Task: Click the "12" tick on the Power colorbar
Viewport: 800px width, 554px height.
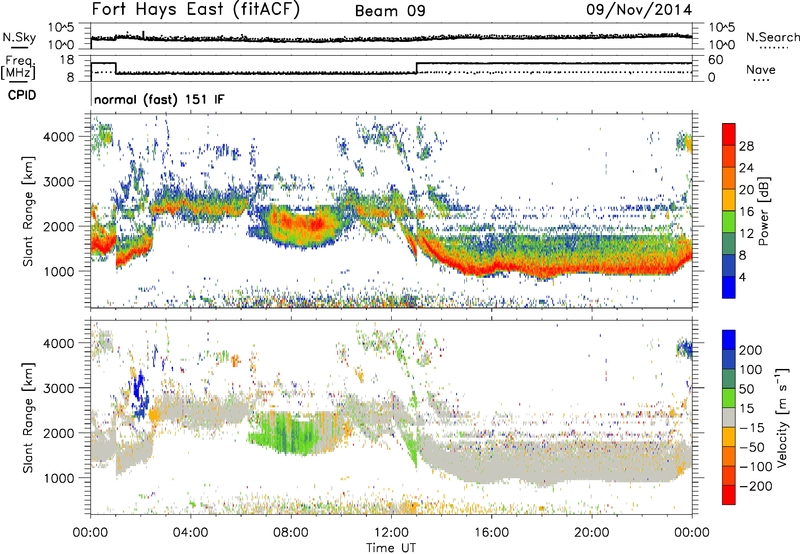Action: pyautogui.click(x=746, y=233)
